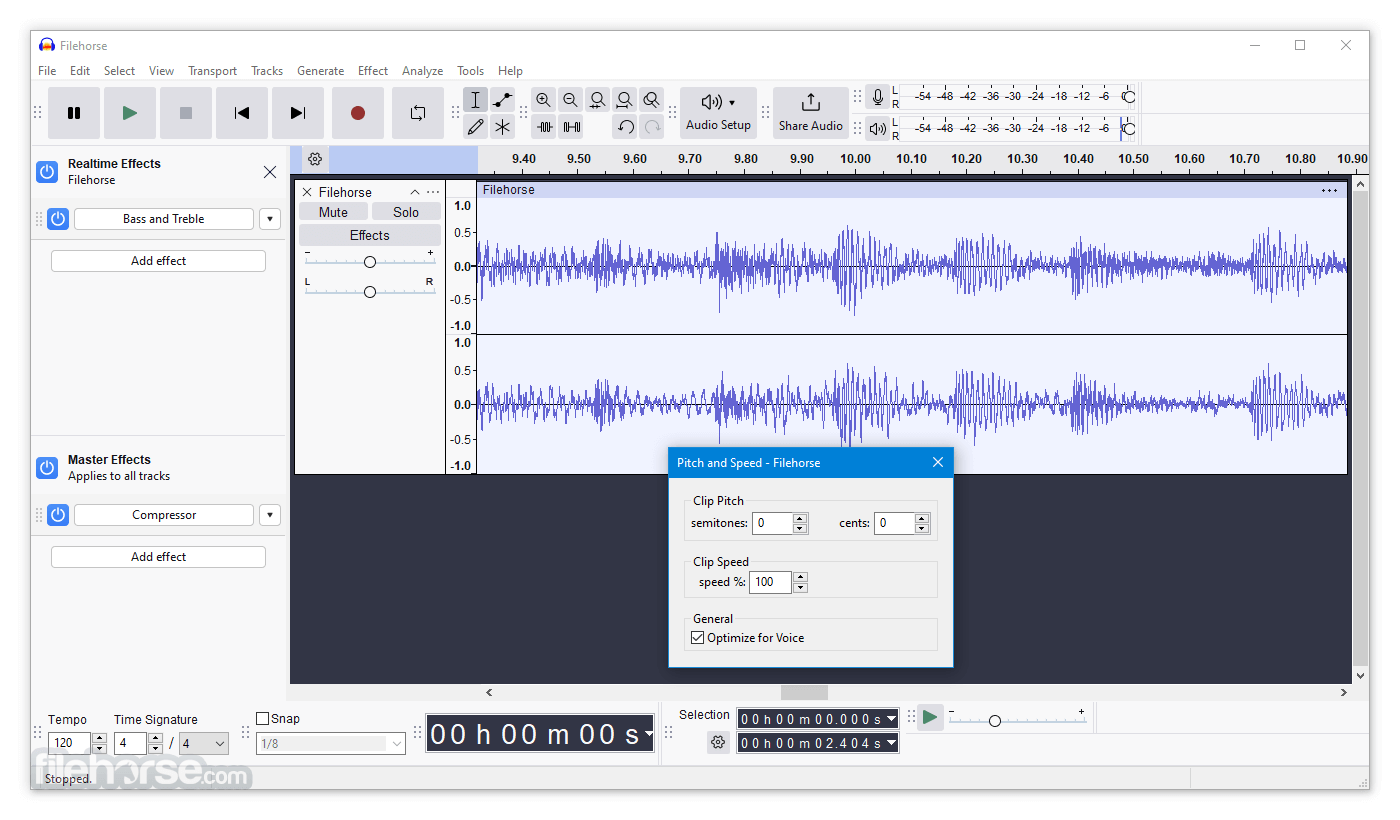
Task: Choose the Multi-tool asterisk icon
Action: point(502,127)
